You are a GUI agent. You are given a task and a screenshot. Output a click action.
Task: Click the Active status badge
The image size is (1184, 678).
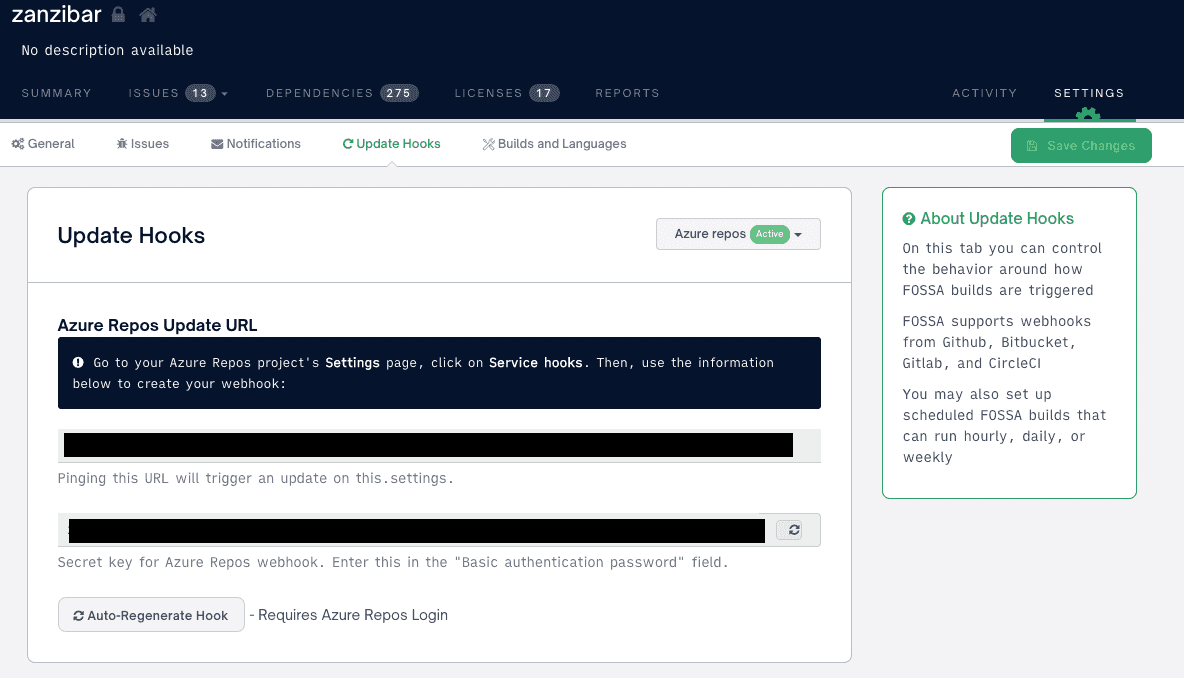click(x=769, y=234)
